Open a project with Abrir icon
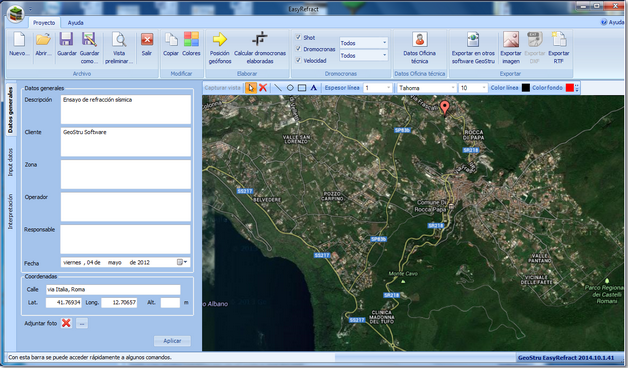This screenshot has width=628, height=368. click(x=43, y=40)
